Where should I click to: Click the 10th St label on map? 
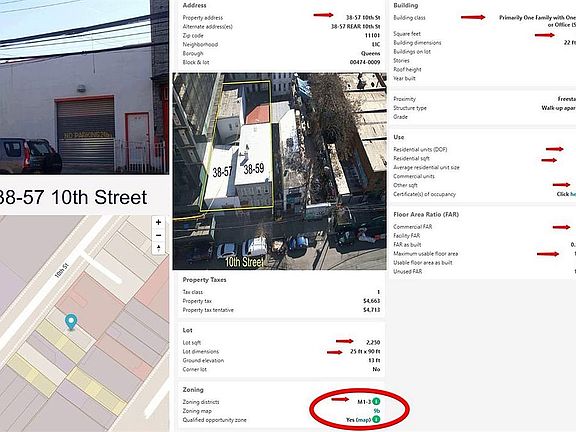point(61,270)
